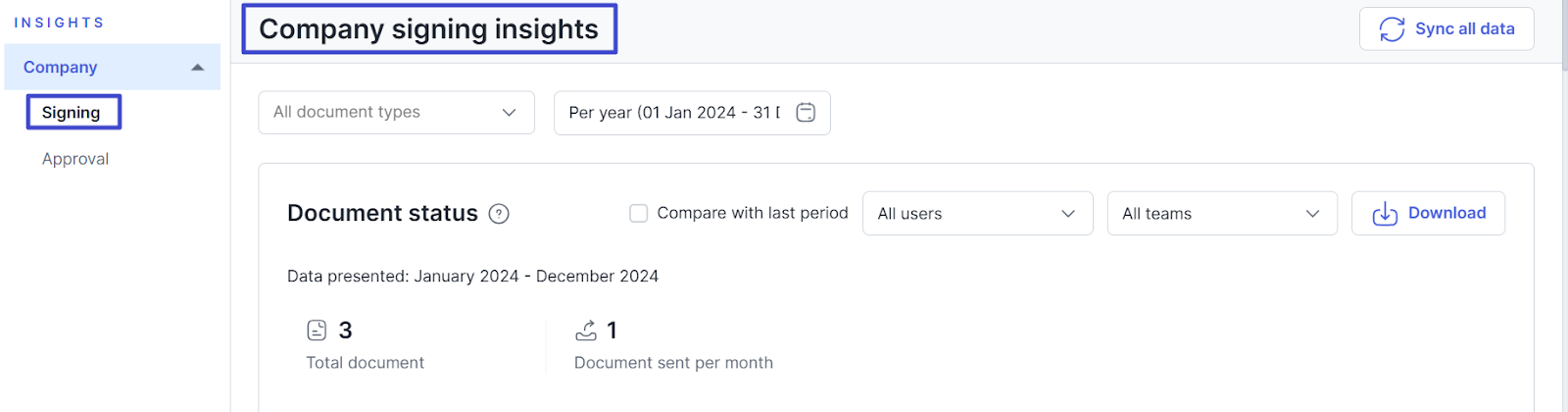Select Approval in the Insights sidebar
Screen dimensions: 1568x412
click(x=75, y=159)
